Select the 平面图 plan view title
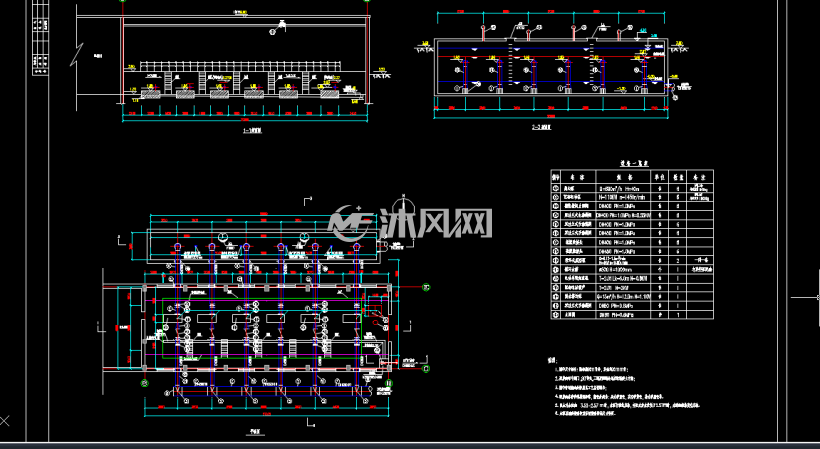Image resolution: width=820 pixels, height=449 pixels. point(255,432)
